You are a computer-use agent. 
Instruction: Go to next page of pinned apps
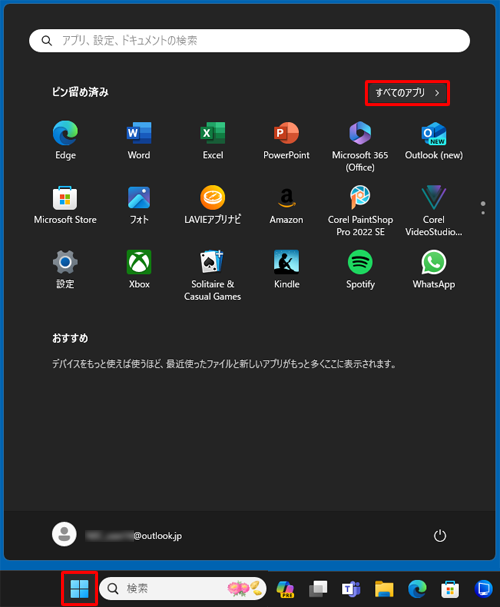[483, 213]
